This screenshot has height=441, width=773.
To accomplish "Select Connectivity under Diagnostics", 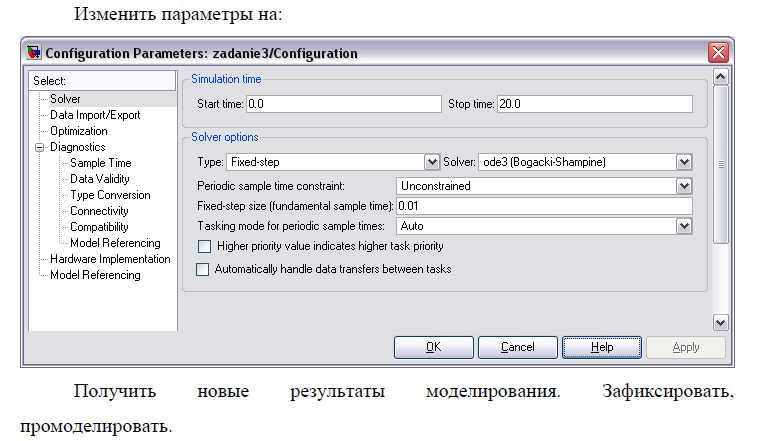I will pyautogui.click(x=99, y=211).
